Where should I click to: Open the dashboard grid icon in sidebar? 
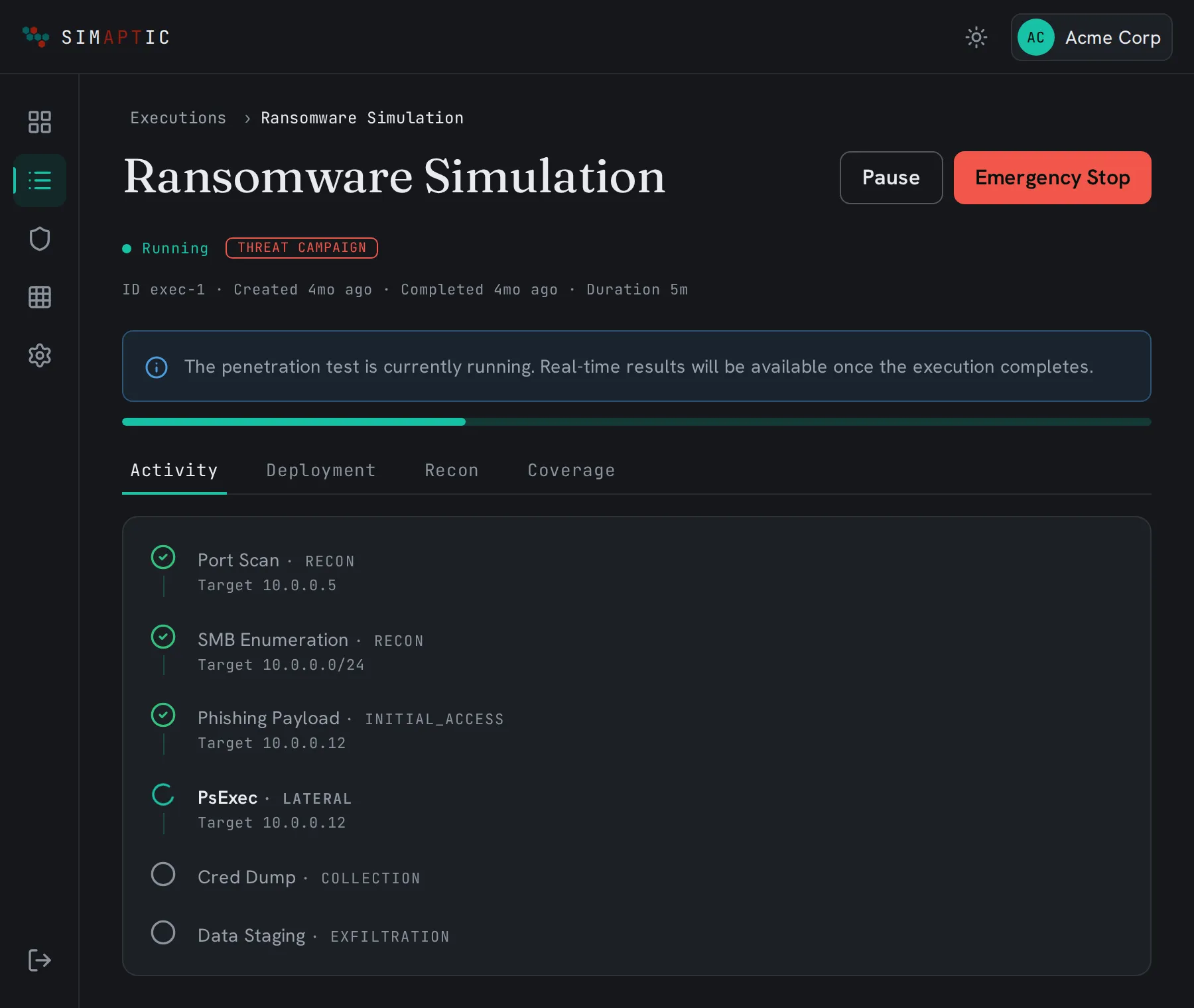(x=40, y=122)
